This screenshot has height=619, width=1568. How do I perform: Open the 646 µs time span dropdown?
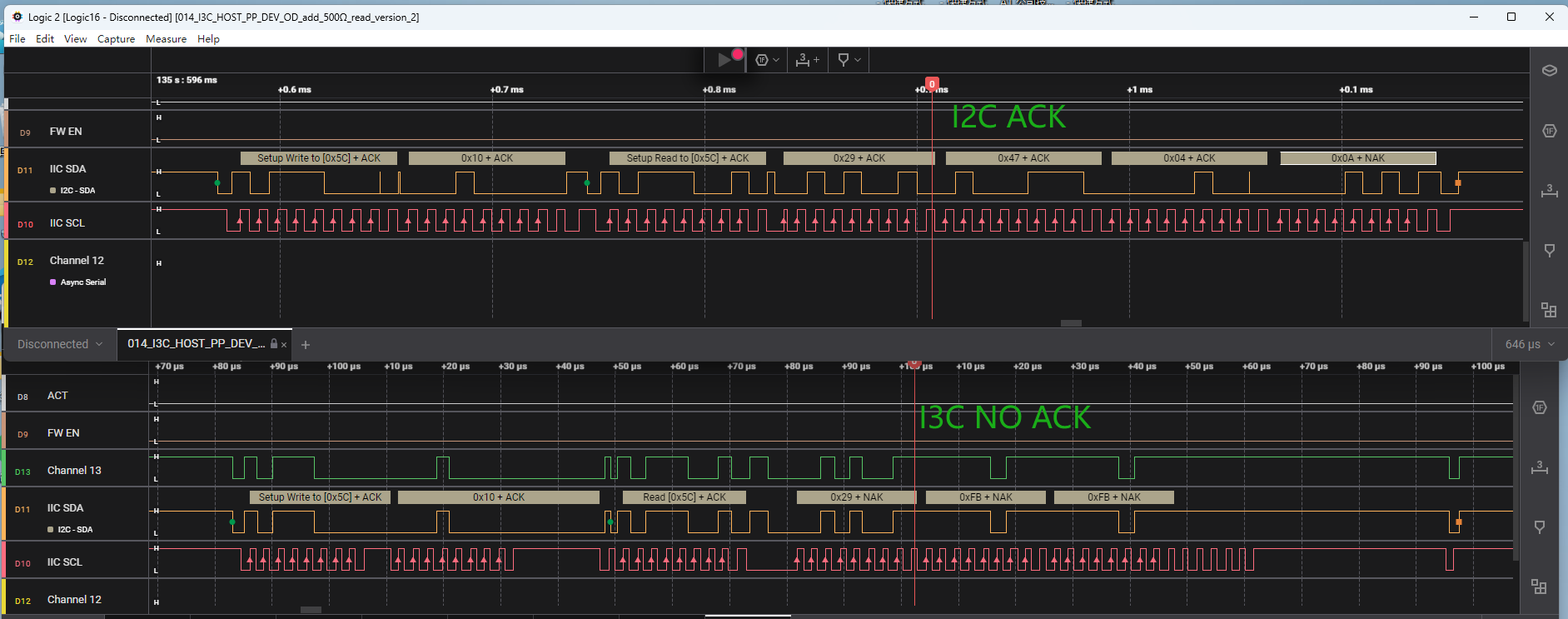[1530, 344]
